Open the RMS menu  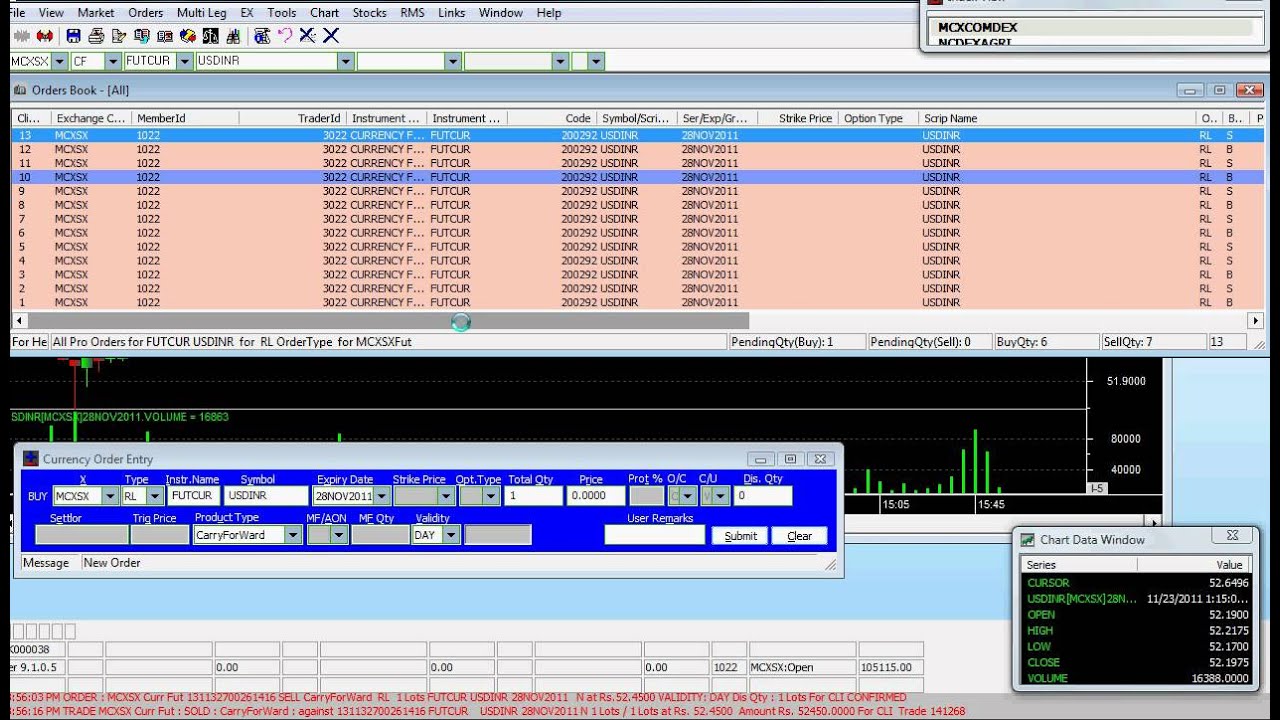(412, 13)
